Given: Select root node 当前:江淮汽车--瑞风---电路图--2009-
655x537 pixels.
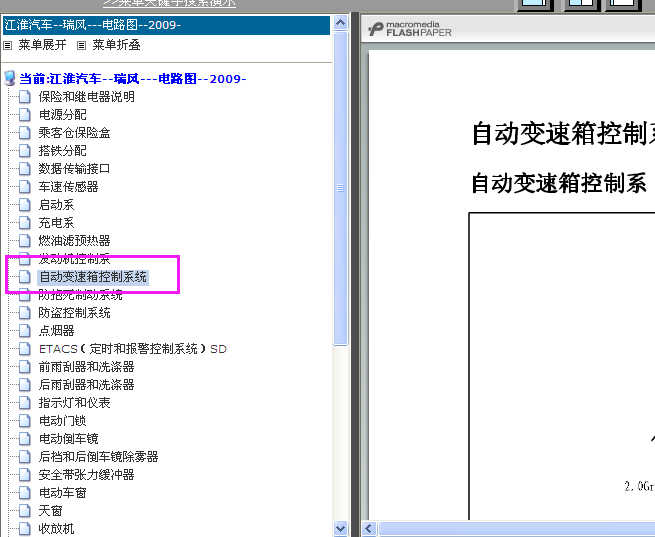Looking at the screenshot, I should click(x=133, y=79).
